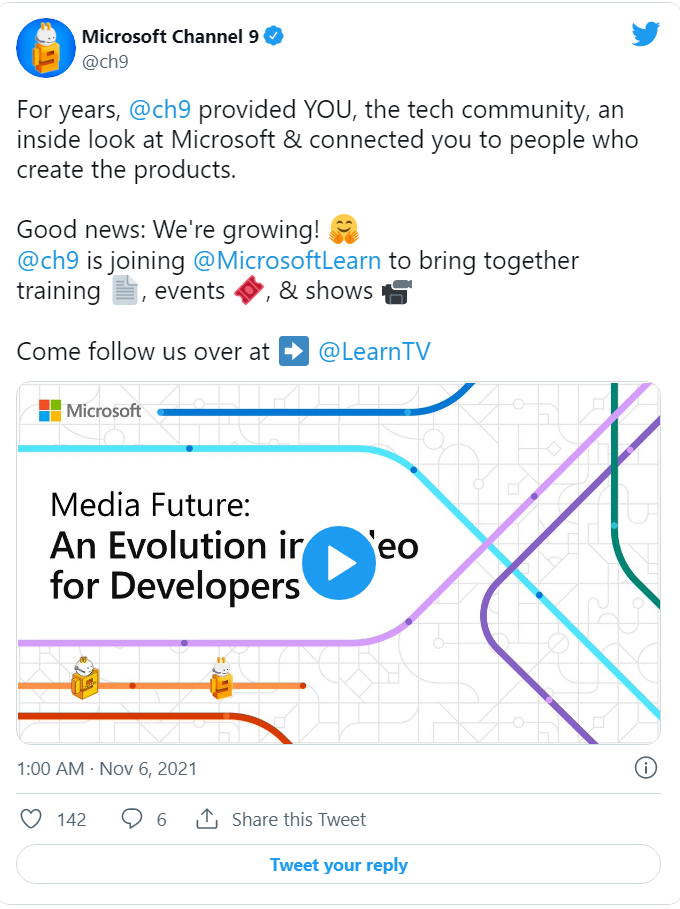Click the Share this Tweet label
The width and height of the screenshot is (680, 909).
(x=299, y=820)
